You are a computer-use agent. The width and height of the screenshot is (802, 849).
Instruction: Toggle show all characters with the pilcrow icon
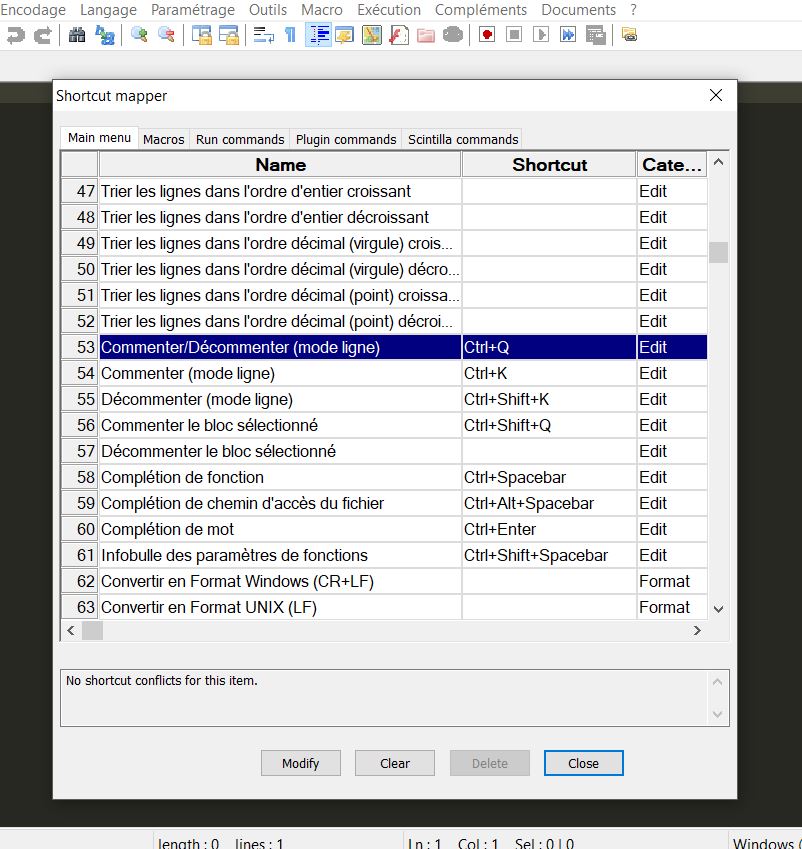point(288,34)
